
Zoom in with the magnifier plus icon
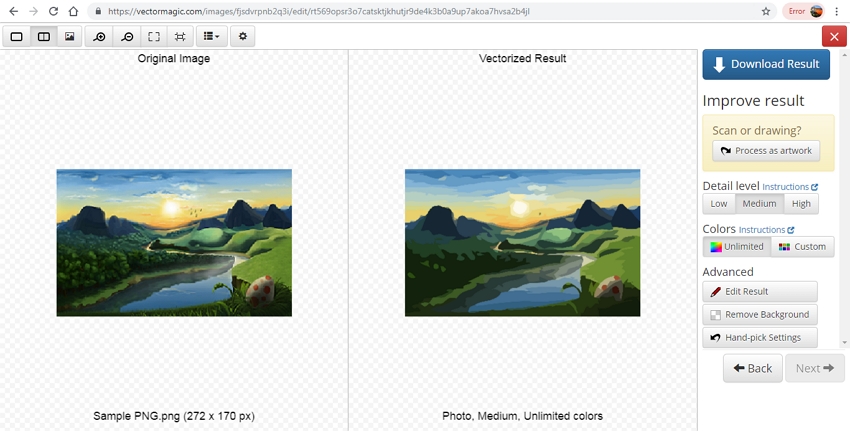[x=99, y=36]
